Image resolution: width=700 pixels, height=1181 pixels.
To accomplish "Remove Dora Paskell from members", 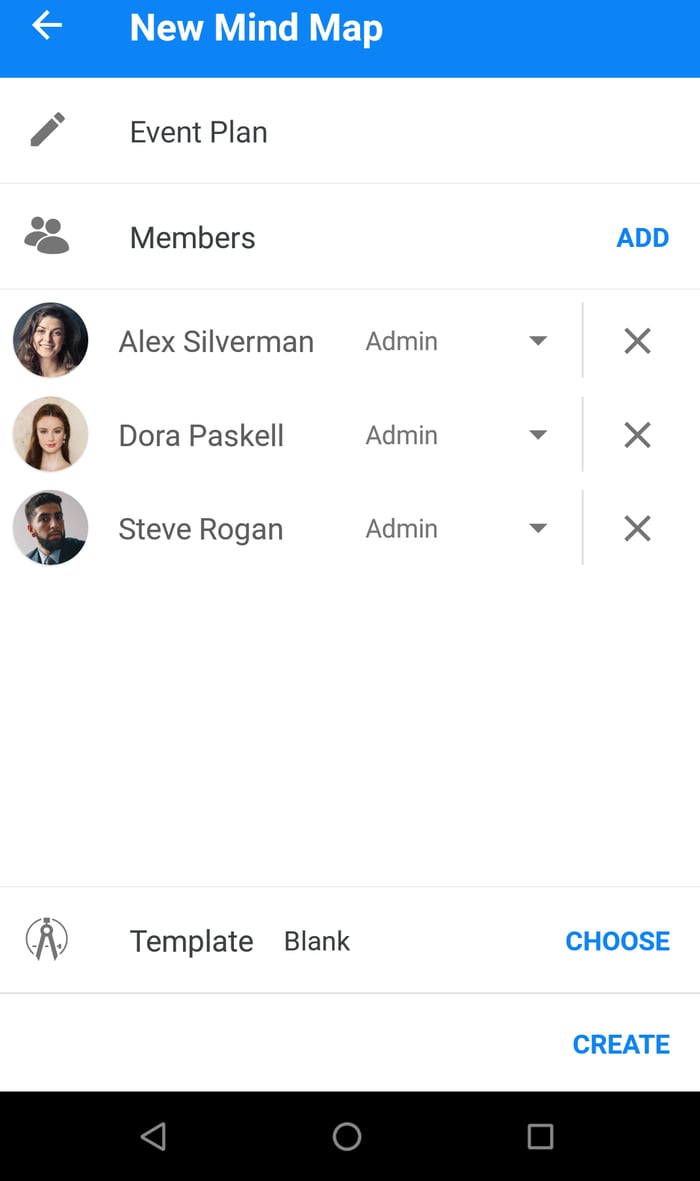I will point(637,435).
